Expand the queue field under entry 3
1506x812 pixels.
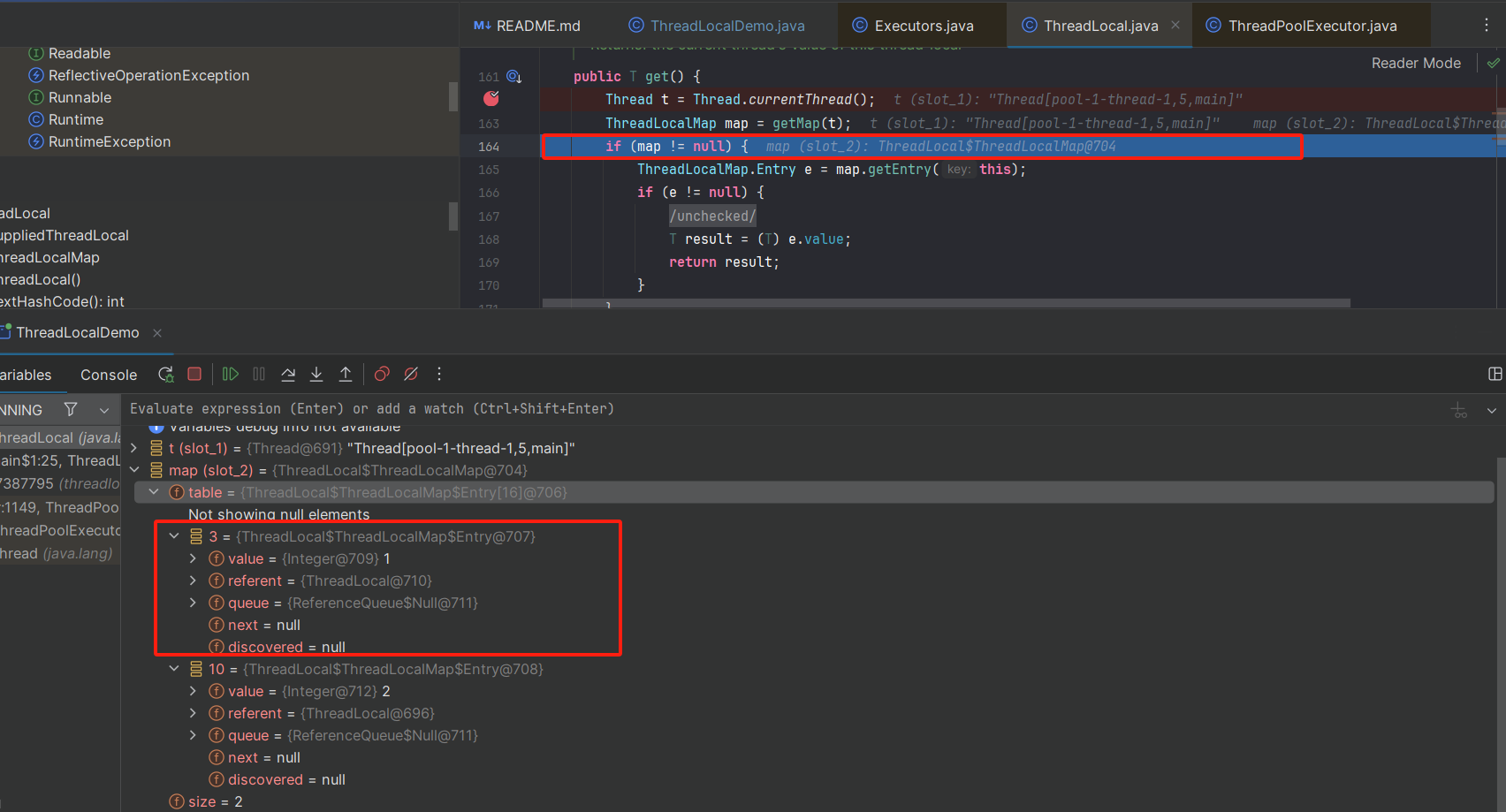tap(193, 603)
